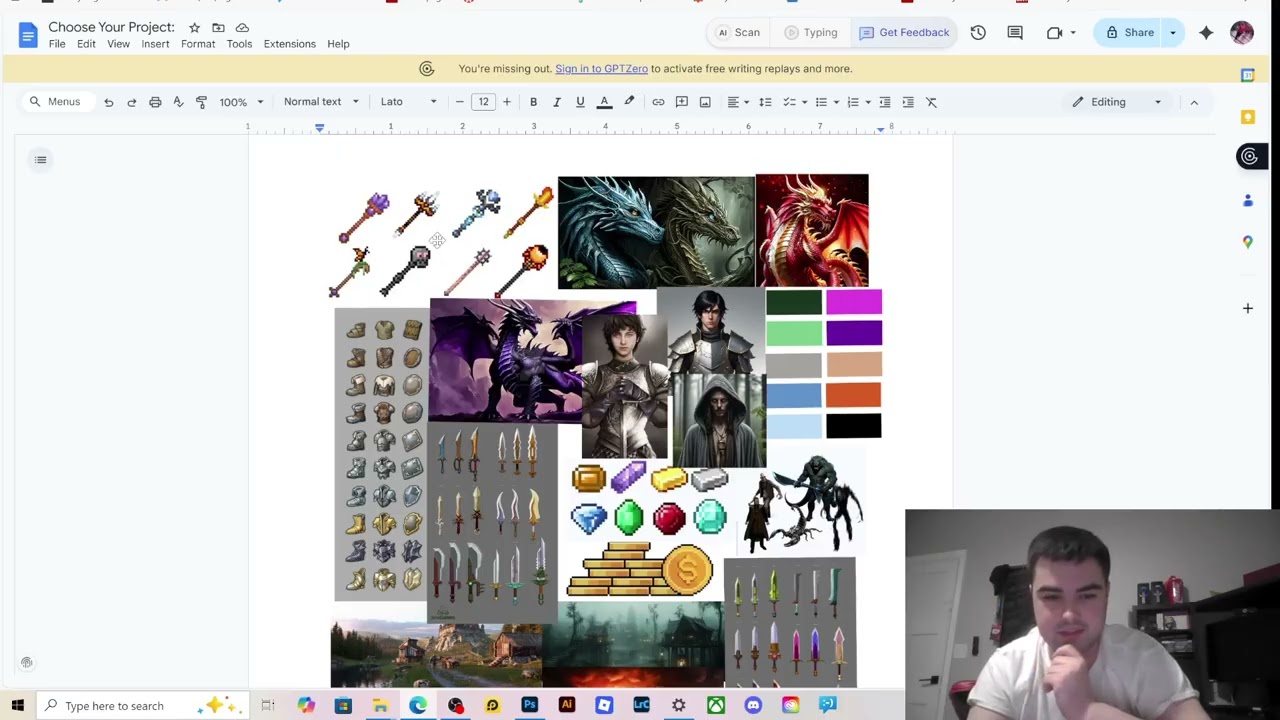Open the Google account avatar
The image size is (1280, 720).
click(1242, 33)
